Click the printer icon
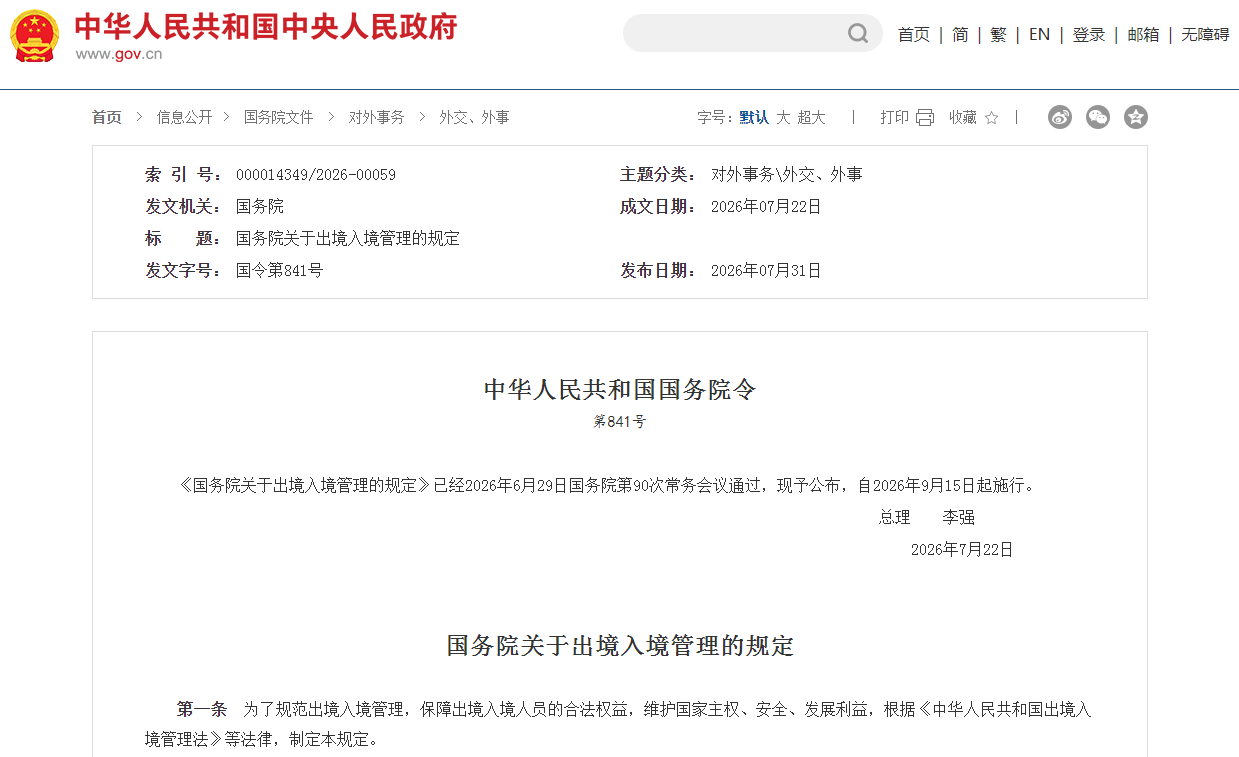Viewport: 1239px width, 757px height. coord(925,118)
